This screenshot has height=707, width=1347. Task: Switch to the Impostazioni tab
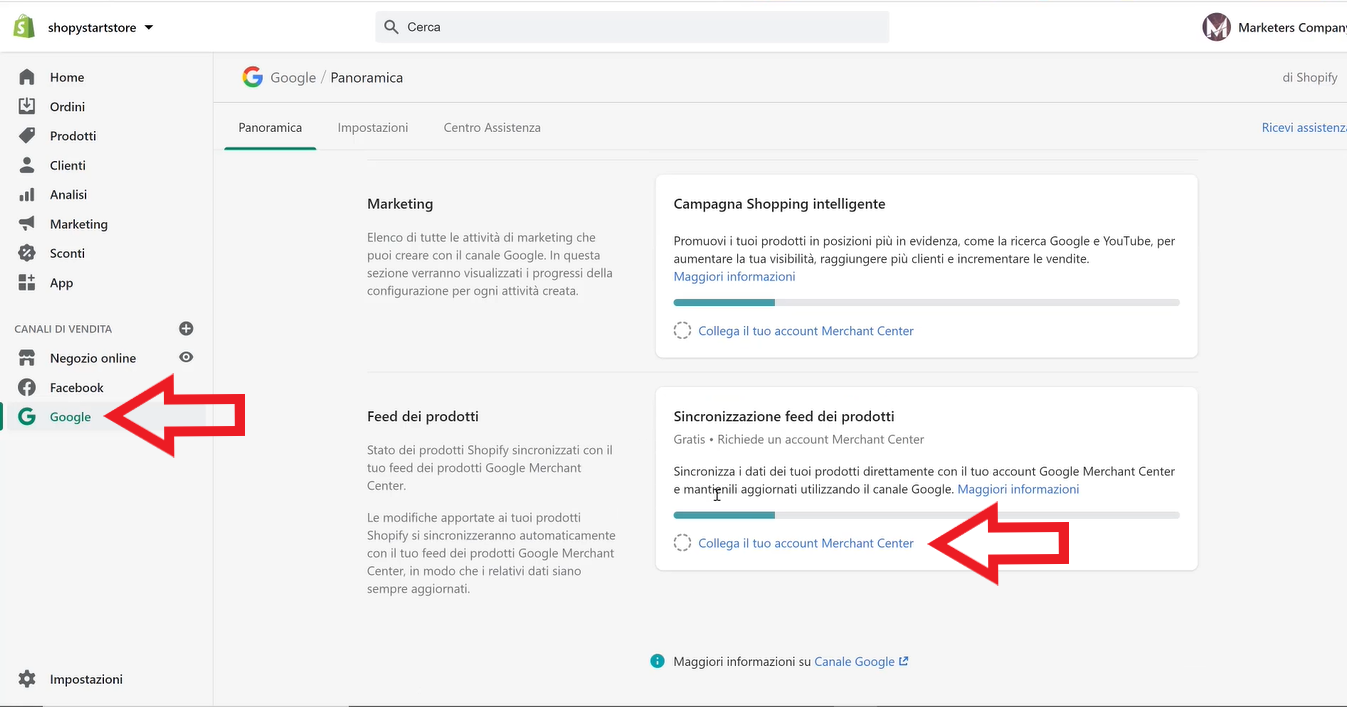pyautogui.click(x=373, y=128)
